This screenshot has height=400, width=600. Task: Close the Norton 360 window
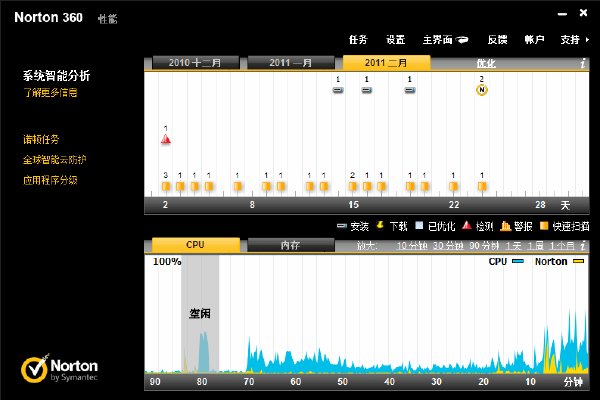pos(583,13)
